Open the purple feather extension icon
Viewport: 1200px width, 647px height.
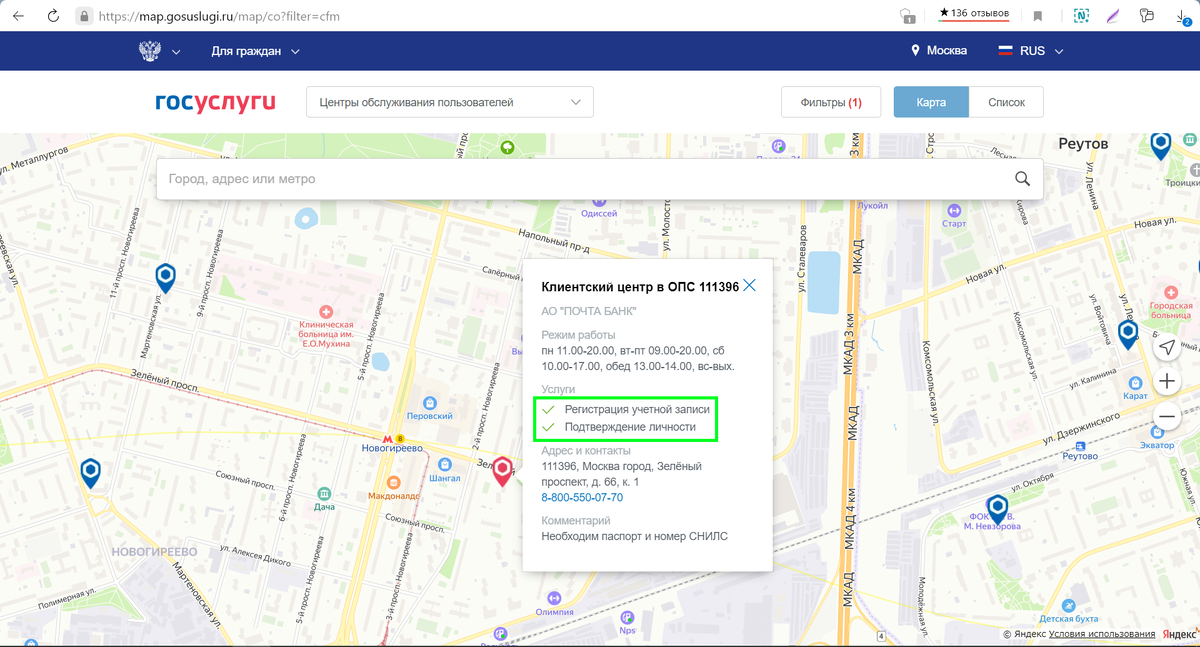(1112, 16)
